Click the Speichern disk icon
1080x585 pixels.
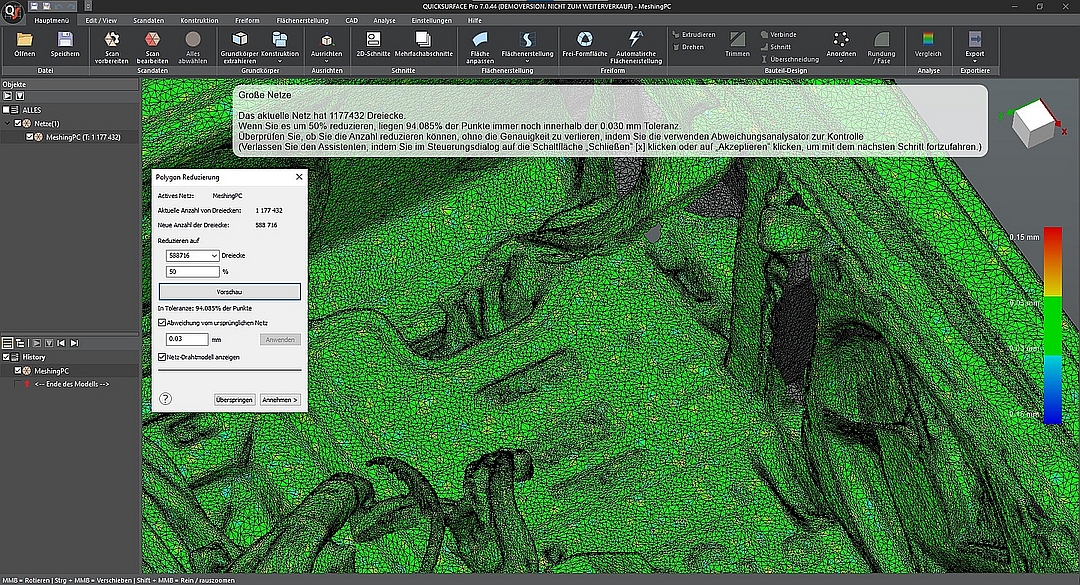click(65, 39)
